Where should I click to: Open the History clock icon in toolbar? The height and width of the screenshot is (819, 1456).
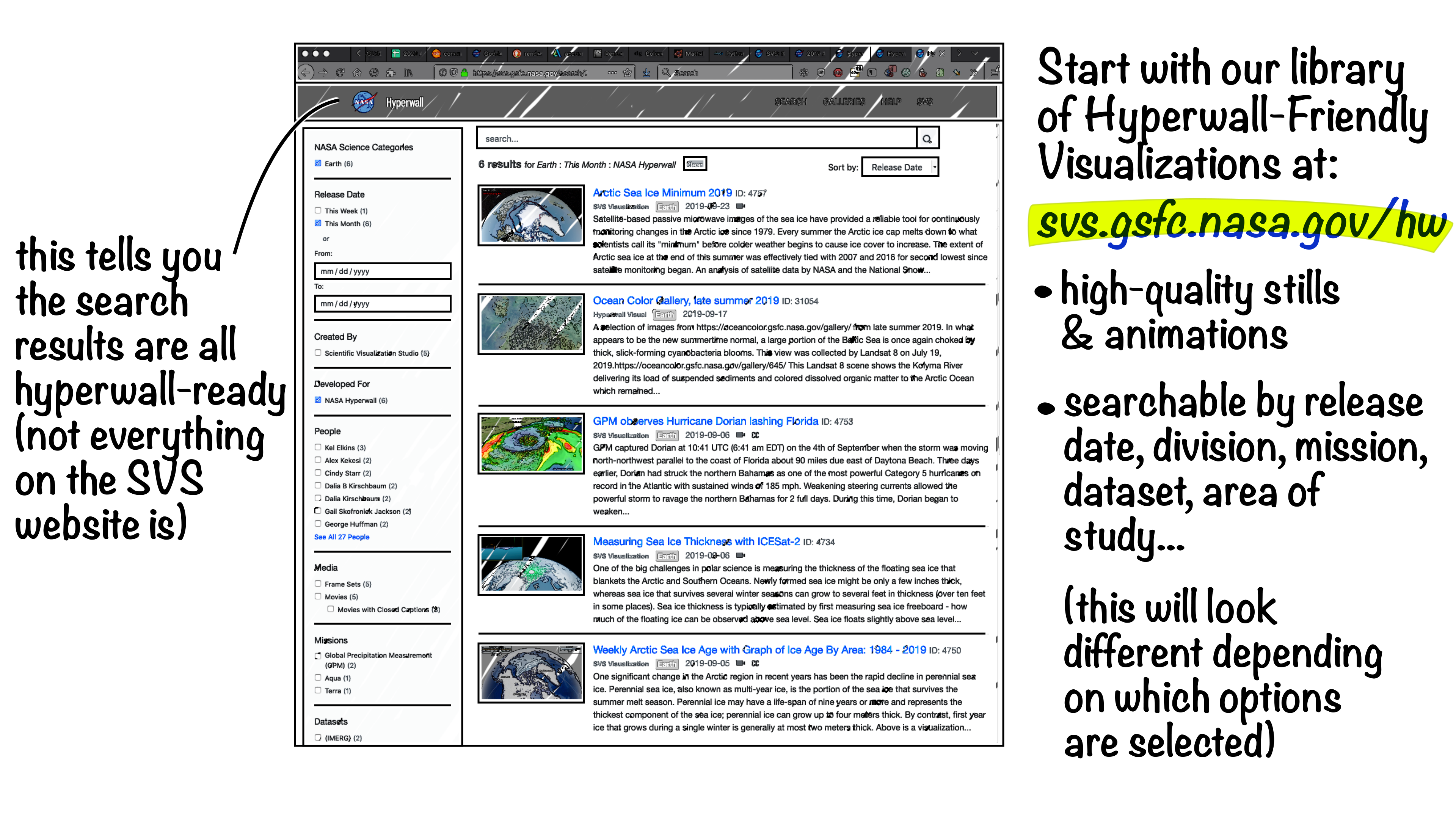(x=373, y=72)
